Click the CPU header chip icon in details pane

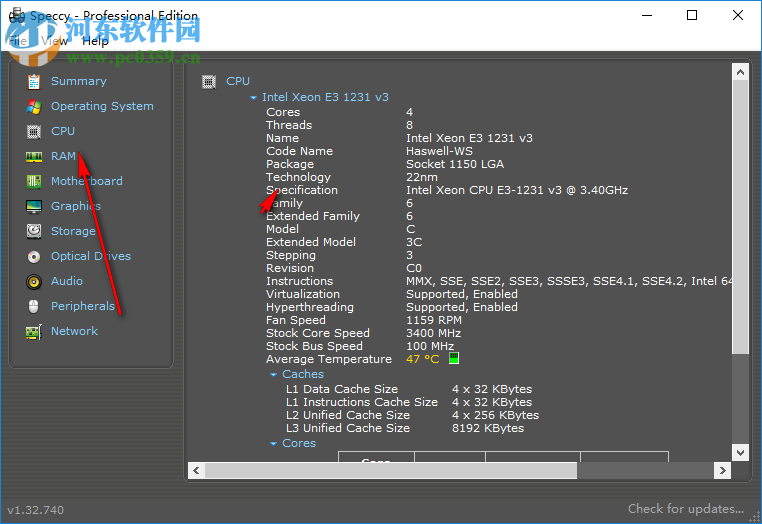pyautogui.click(x=209, y=82)
